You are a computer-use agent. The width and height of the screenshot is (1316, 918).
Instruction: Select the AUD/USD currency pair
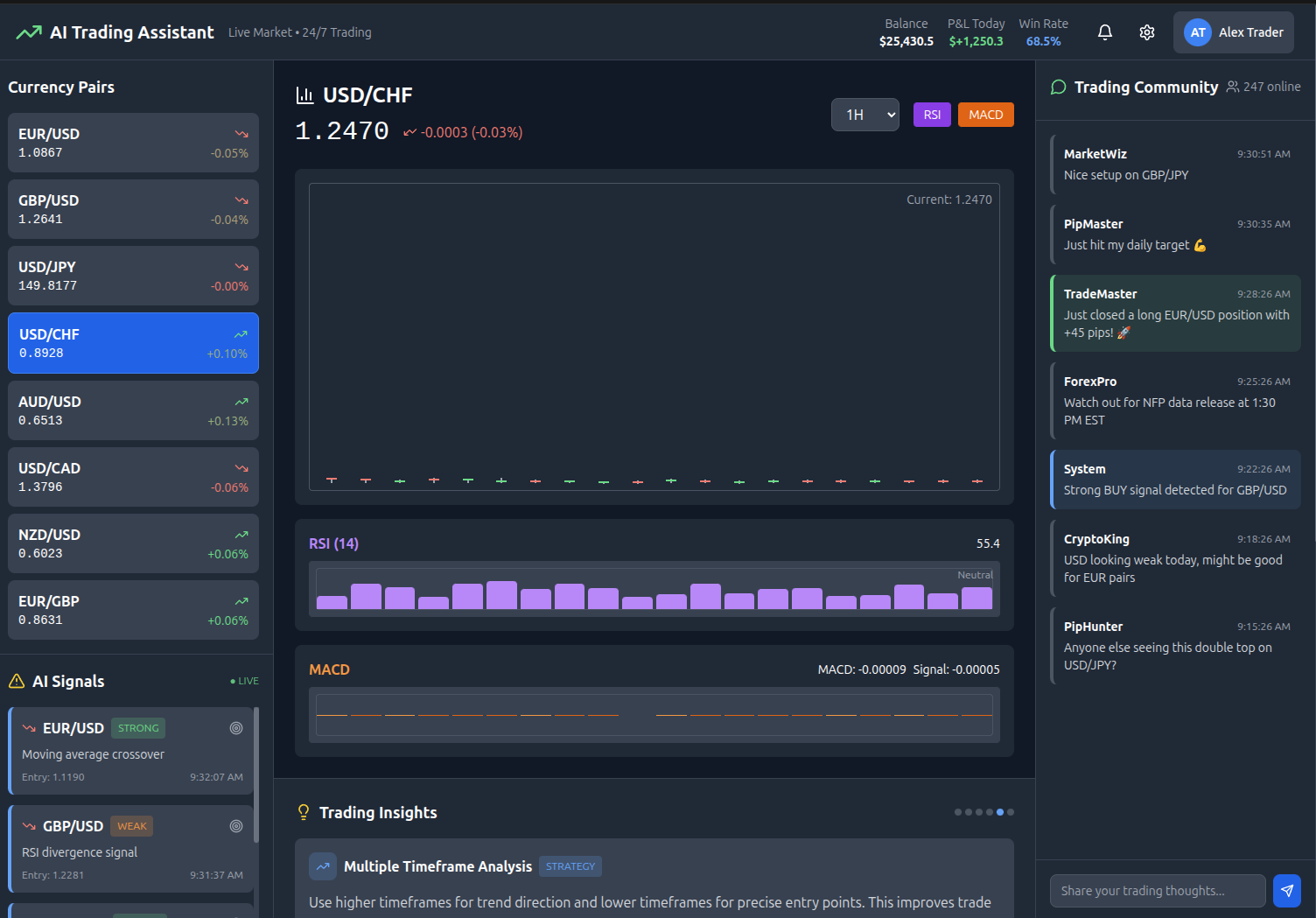(133, 410)
